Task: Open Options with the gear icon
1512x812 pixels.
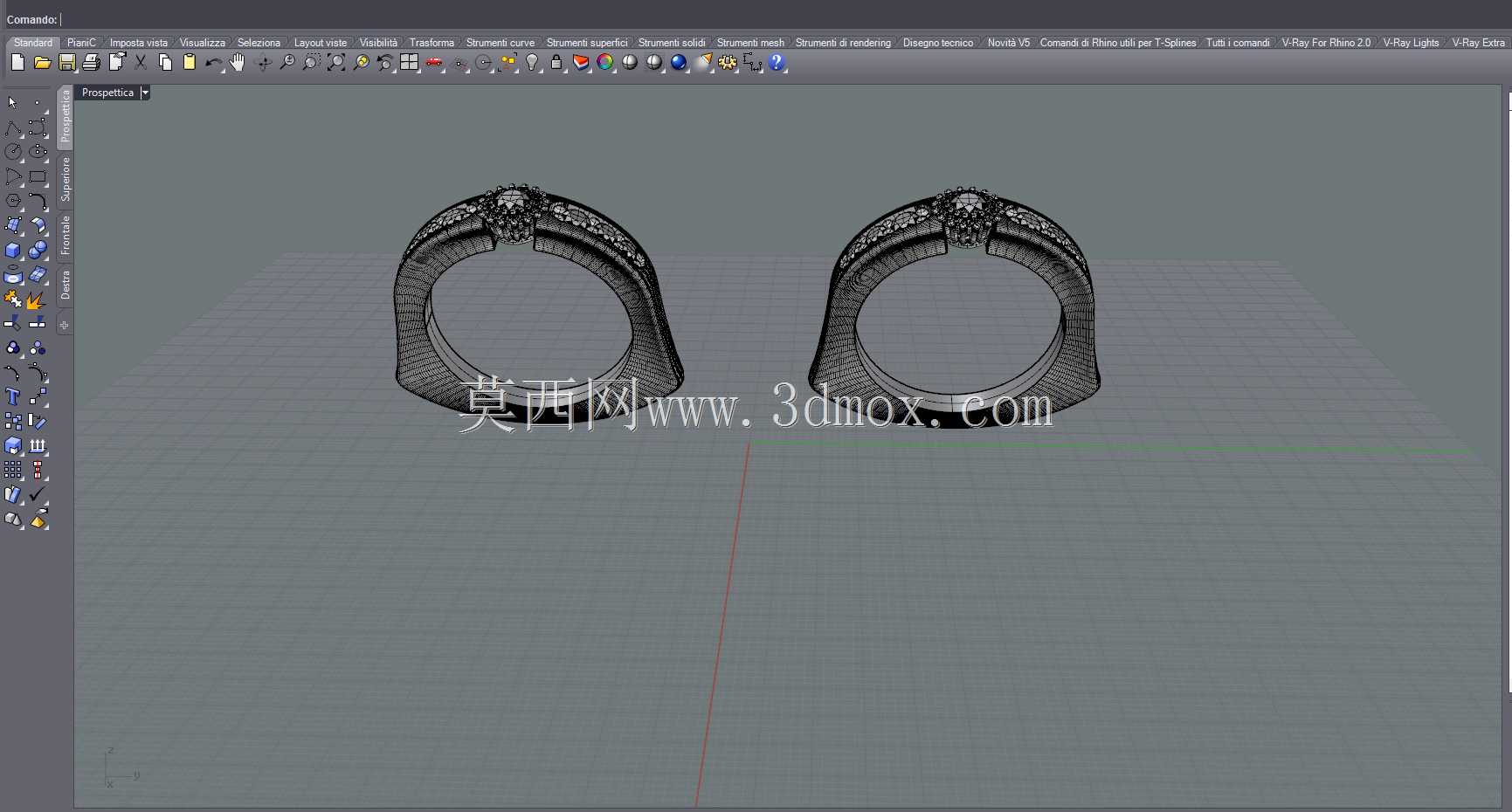Action: point(728,62)
